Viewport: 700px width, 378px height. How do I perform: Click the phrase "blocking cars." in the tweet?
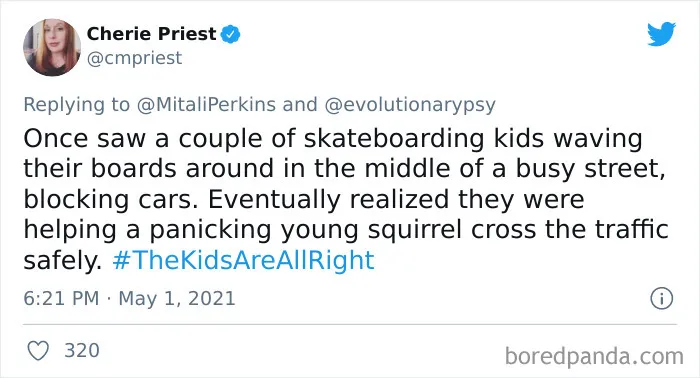tap(110, 199)
